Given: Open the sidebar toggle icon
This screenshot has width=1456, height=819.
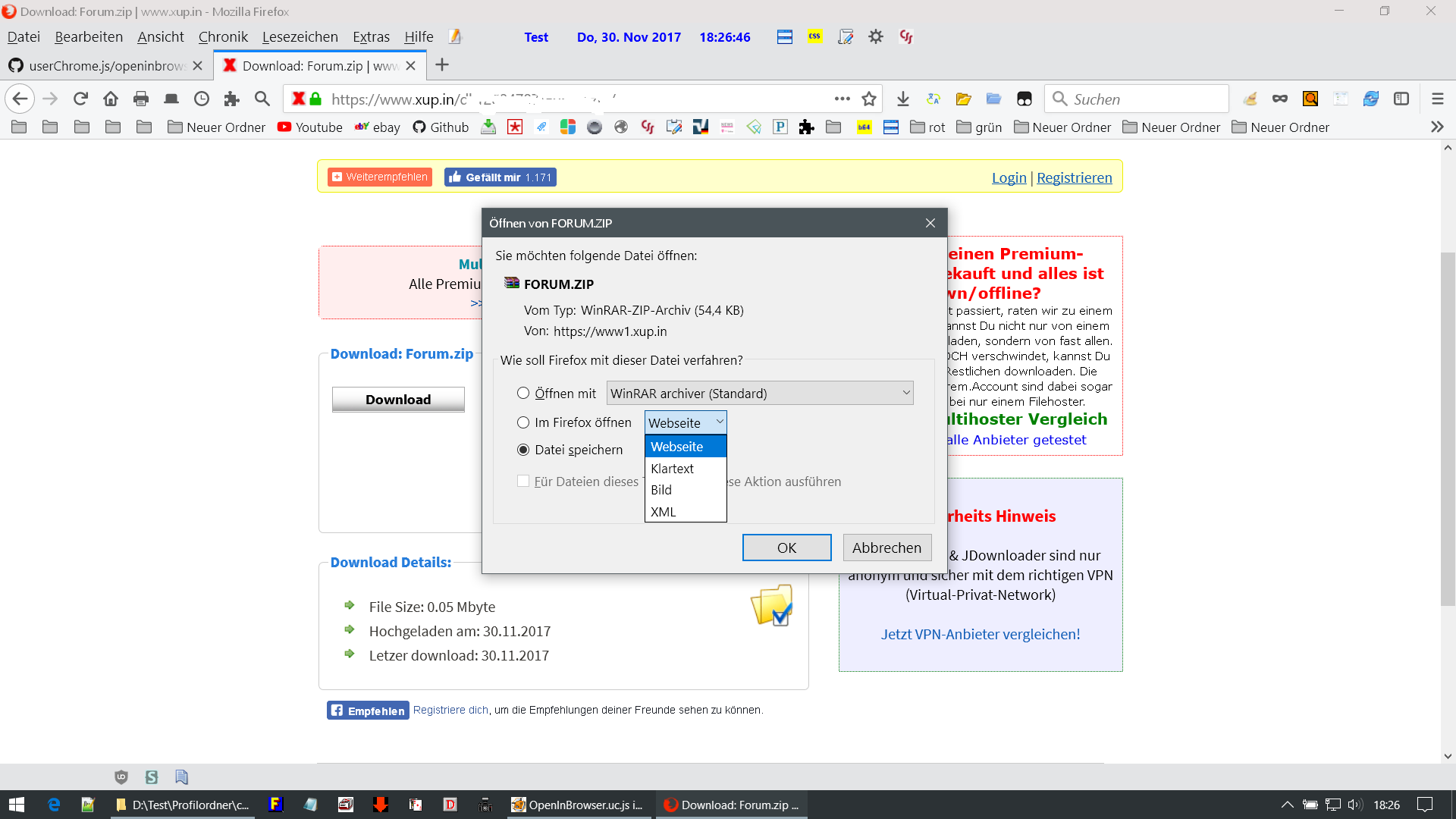Looking at the screenshot, I should (1401, 99).
